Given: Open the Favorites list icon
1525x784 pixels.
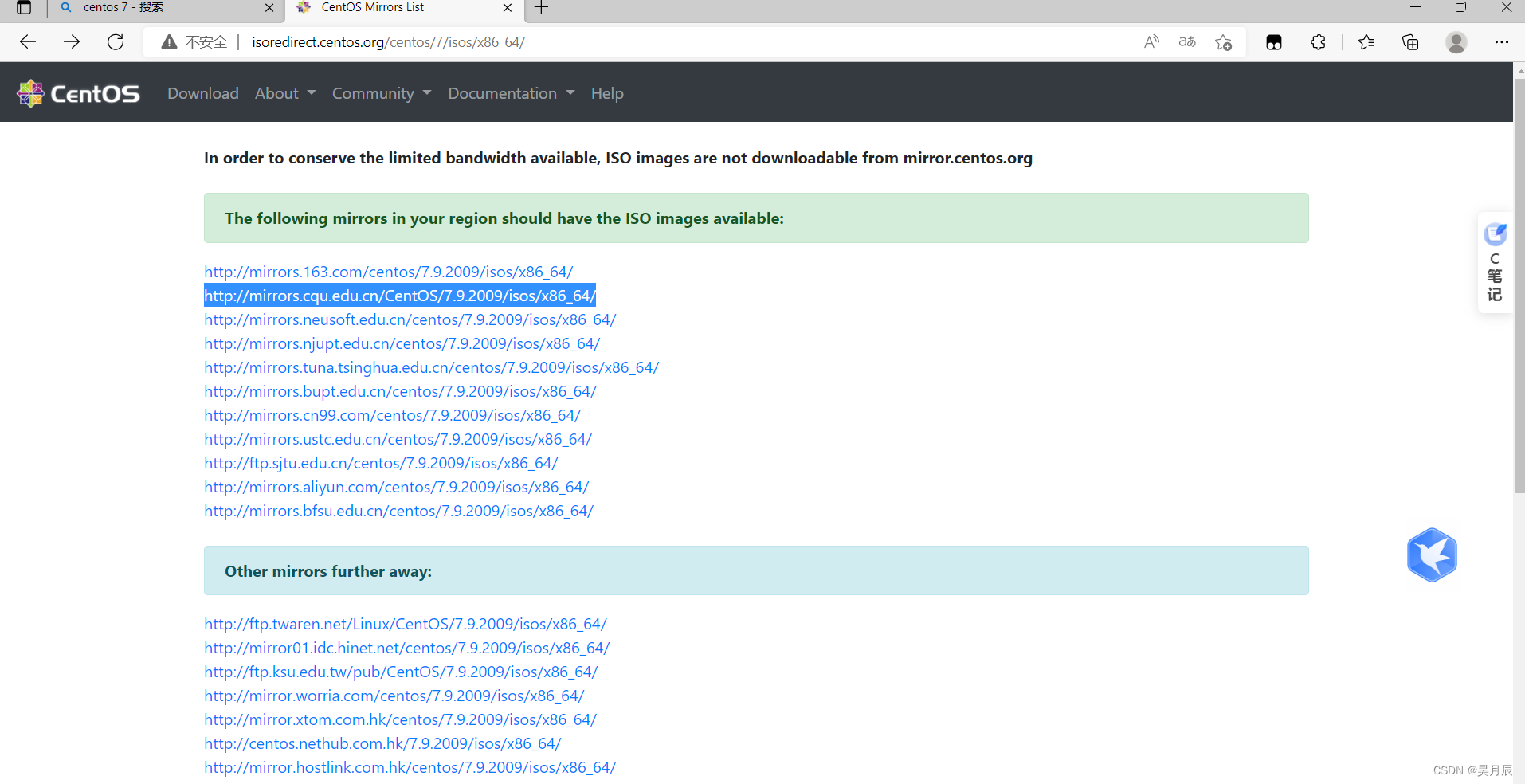Looking at the screenshot, I should pyautogui.click(x=1366, y=42).
